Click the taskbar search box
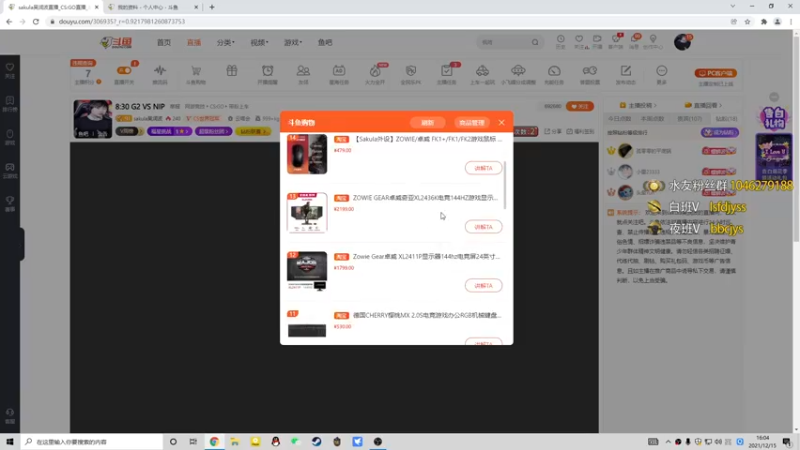 pyautogui.click(x=92, y=441)
